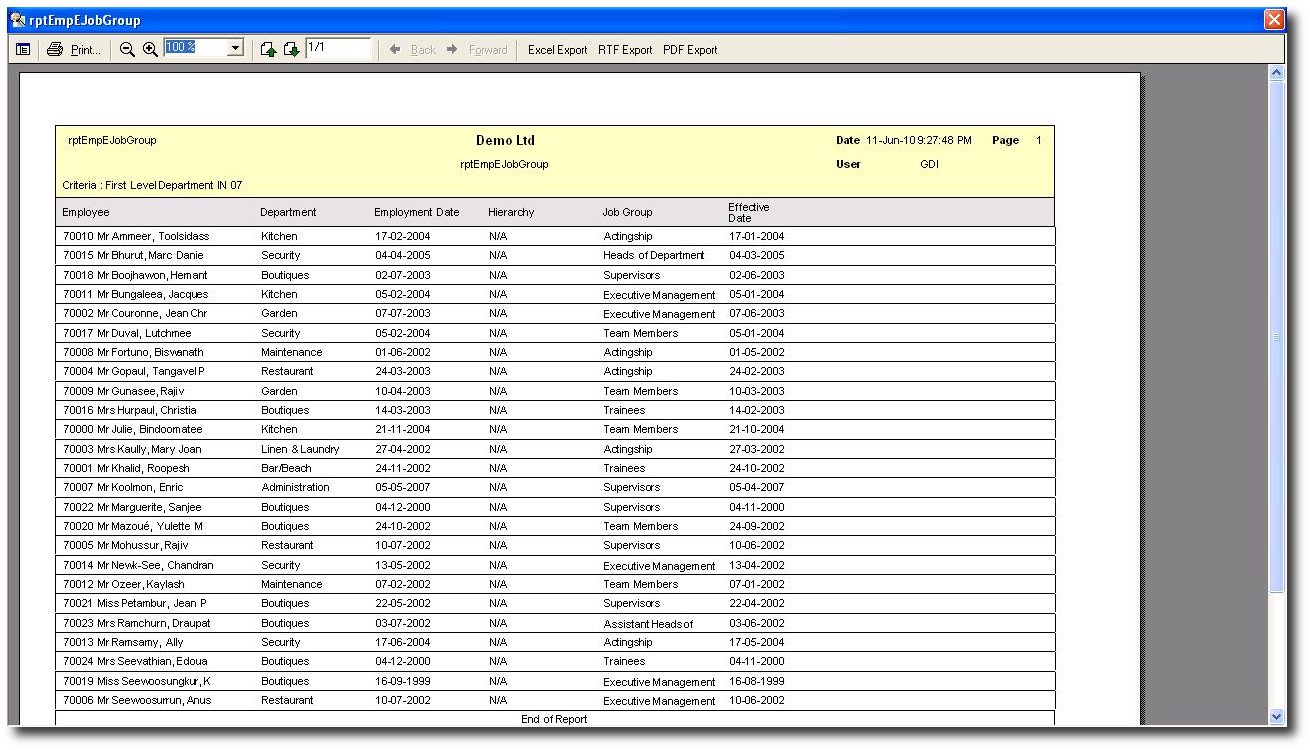Image resolution: width=1310 pixels, height=750 pixels.
Task: Click the PDF Export button
Action: 689,50
